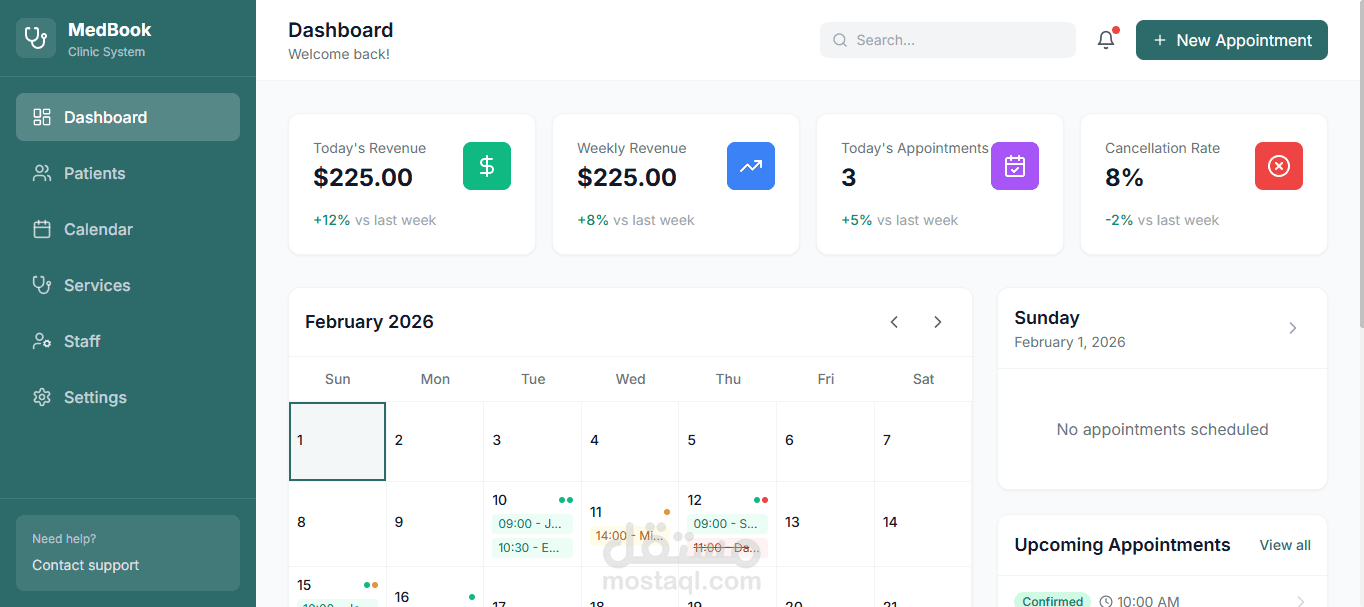
Task: Expand Sunday day panel with its chevron
Action: (x=1293, y=328)
